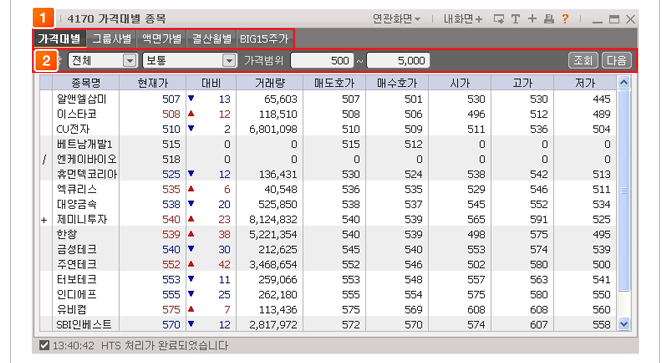Switch to the 결산월별 tab
The height and width of the screenshot is (363, 670).
click(x=212, y=39)
